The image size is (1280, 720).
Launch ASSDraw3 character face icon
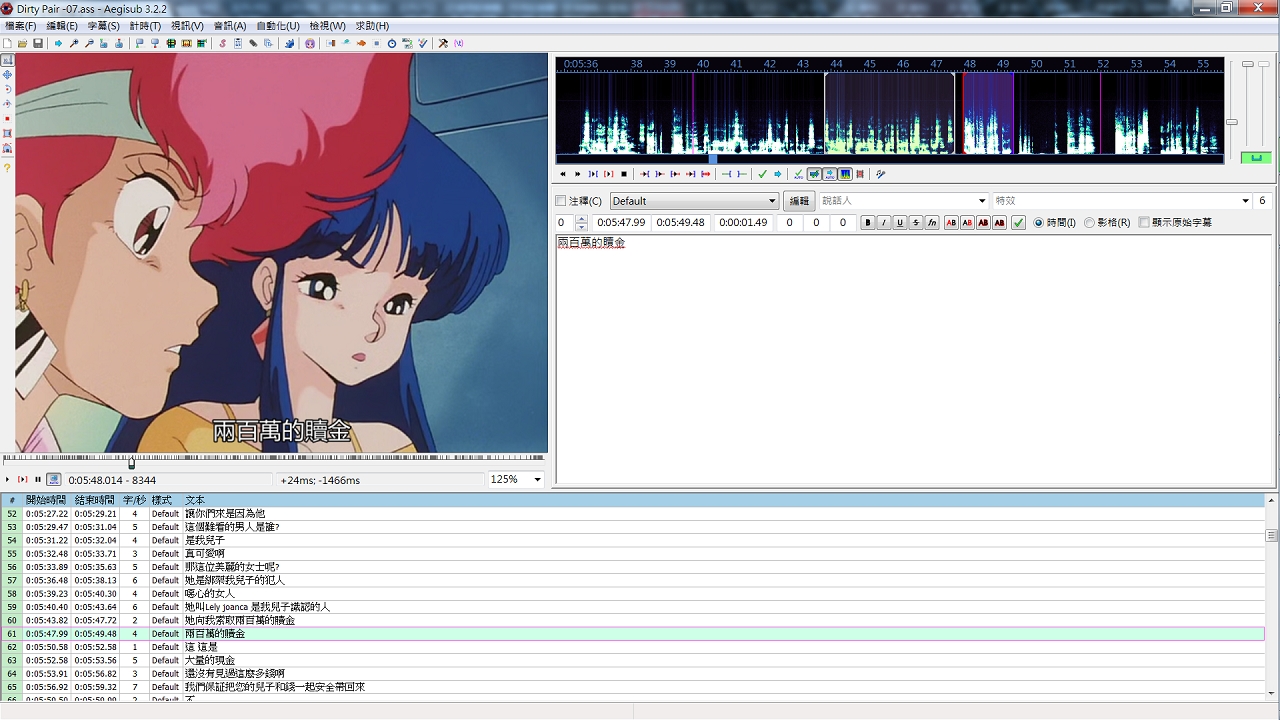click(310, 44)
